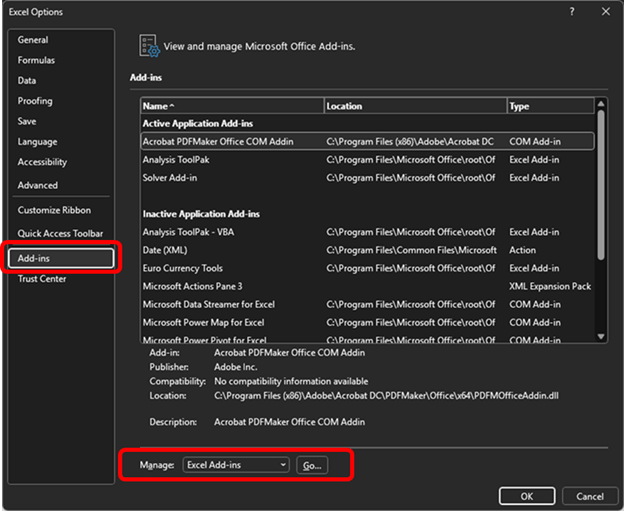
Task: Select the active Analysis ToolPak row
Action: coord(367,160)
